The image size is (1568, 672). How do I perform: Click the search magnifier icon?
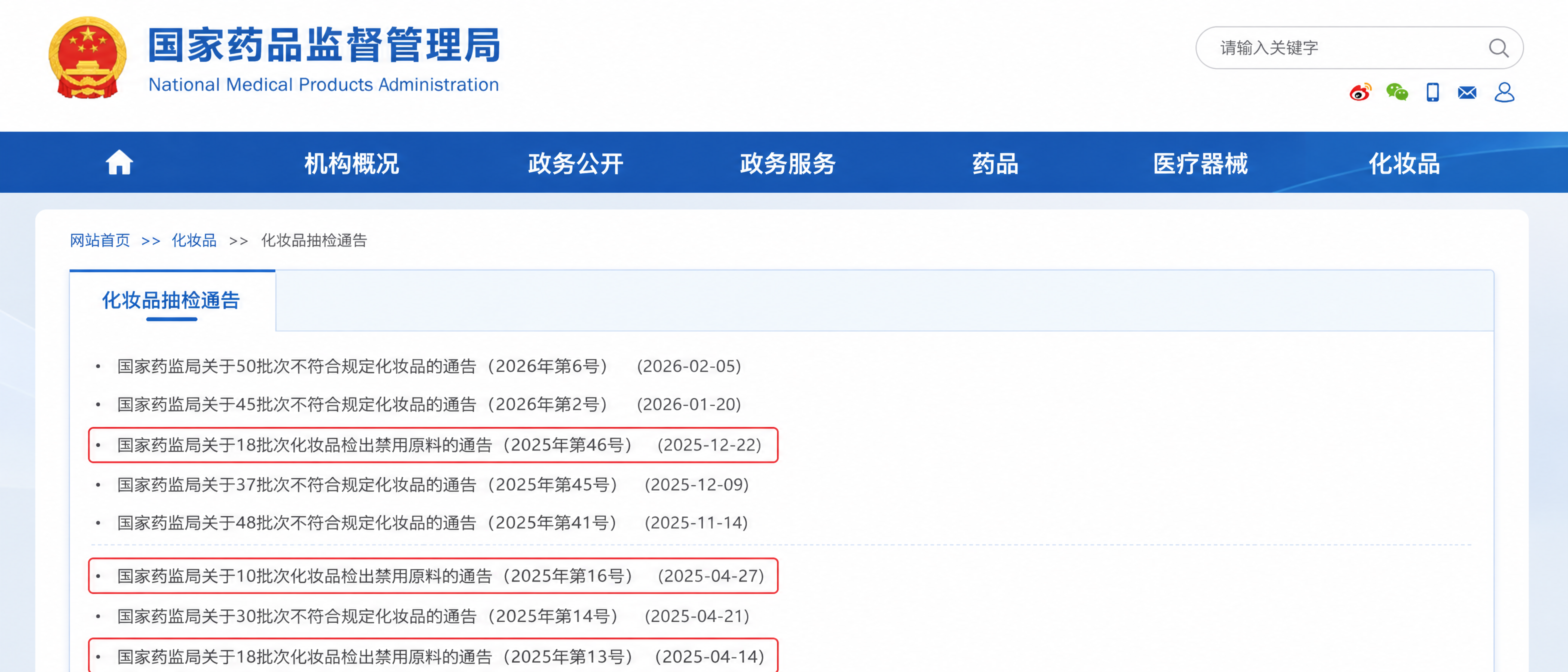click(x=1498, y=47)
